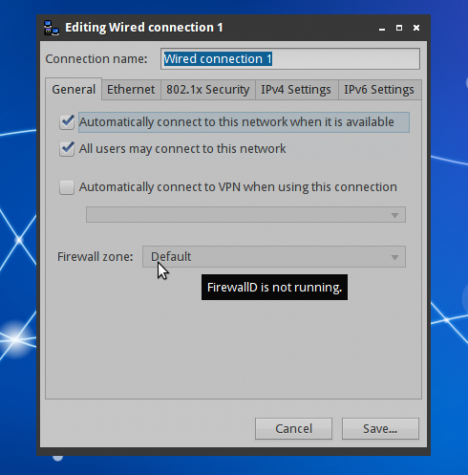
Task: Focus the Connection name text field
Action: pyautogui.click(x=290, y=59)
